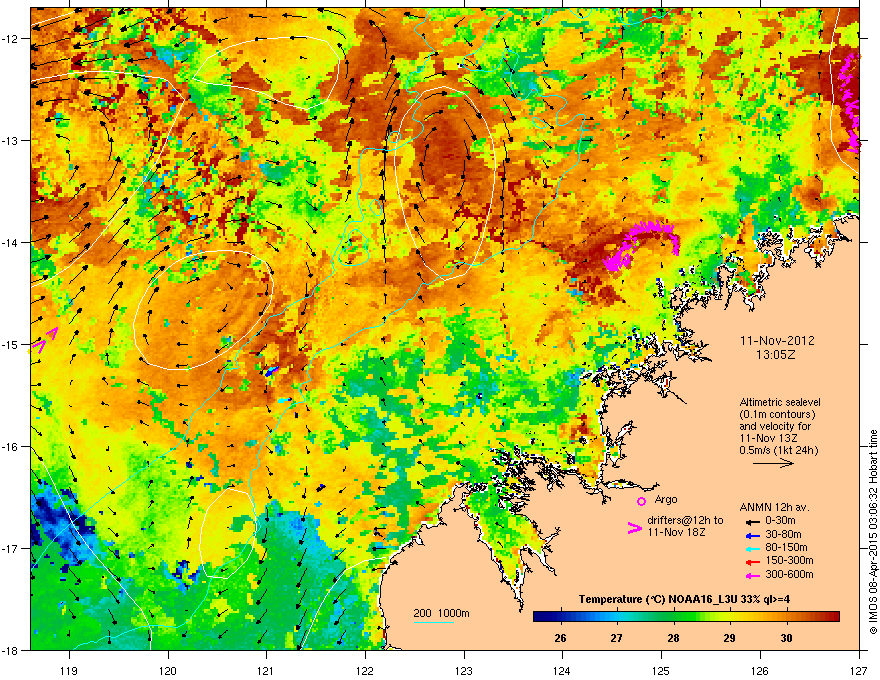Viewport: 880px width, 680px height.
Task: Click latitude axis label -12
Action: click(x=12, y=38)
